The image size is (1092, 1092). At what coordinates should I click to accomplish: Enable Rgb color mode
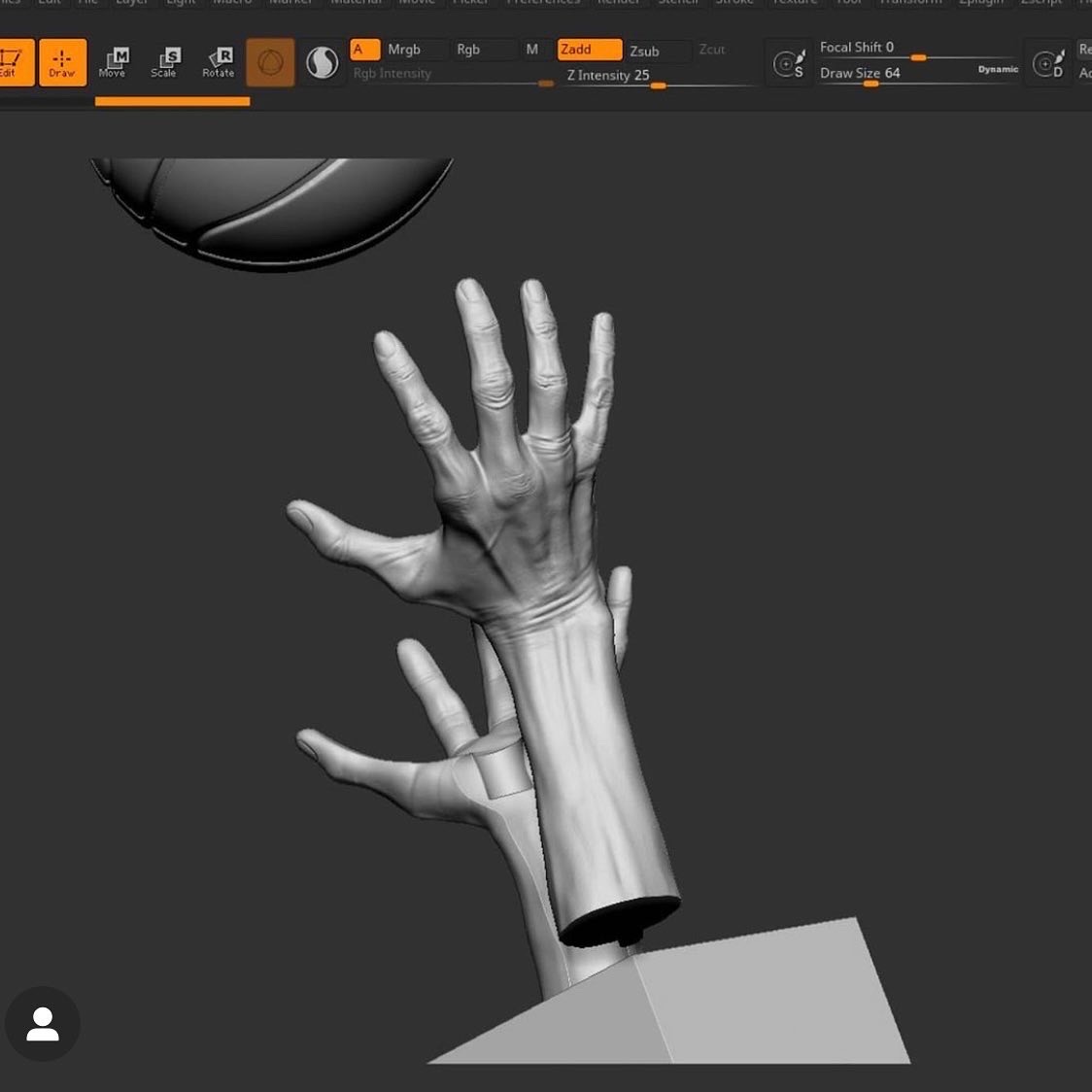pos(468,50)
